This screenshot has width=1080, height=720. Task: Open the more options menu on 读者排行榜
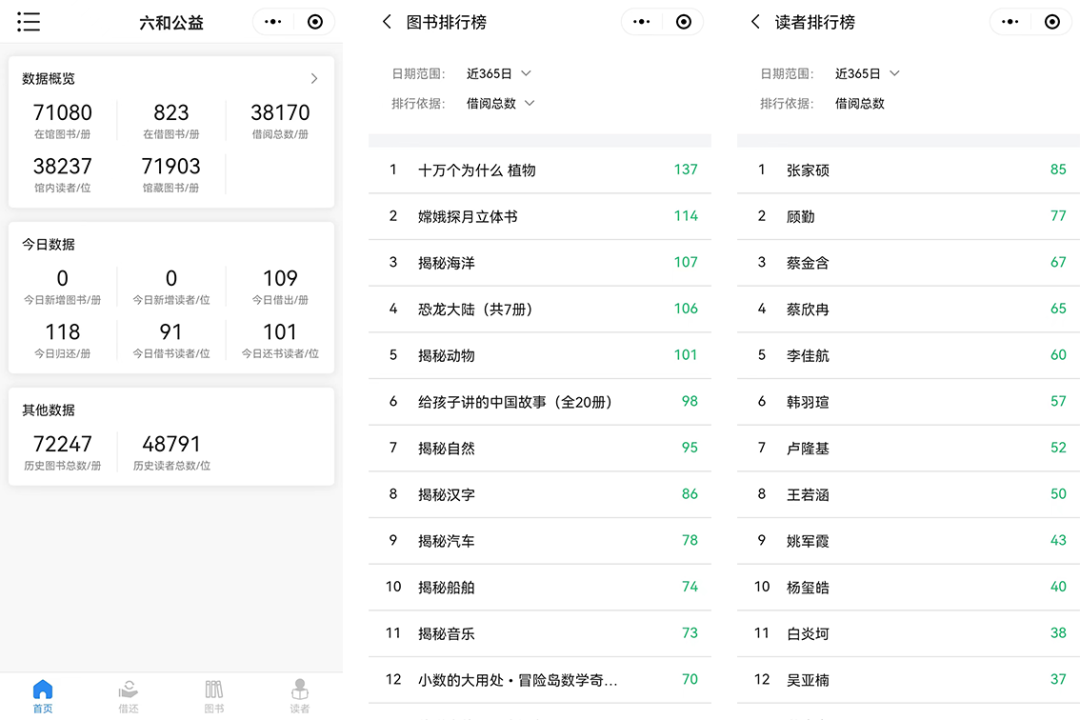(1011, 21)
